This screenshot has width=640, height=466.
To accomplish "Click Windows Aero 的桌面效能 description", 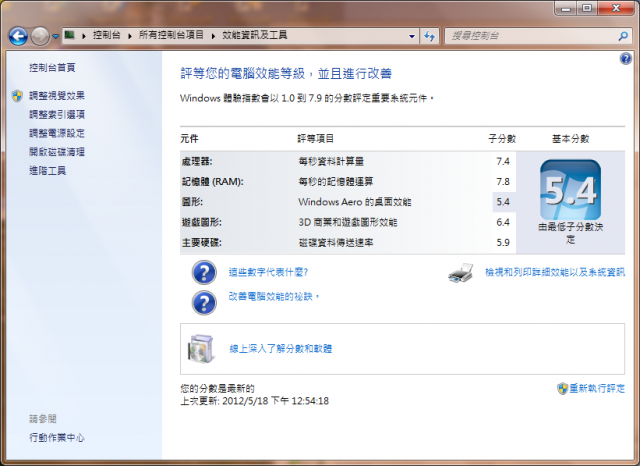I will pyautogui.click(x=355, y=202).
